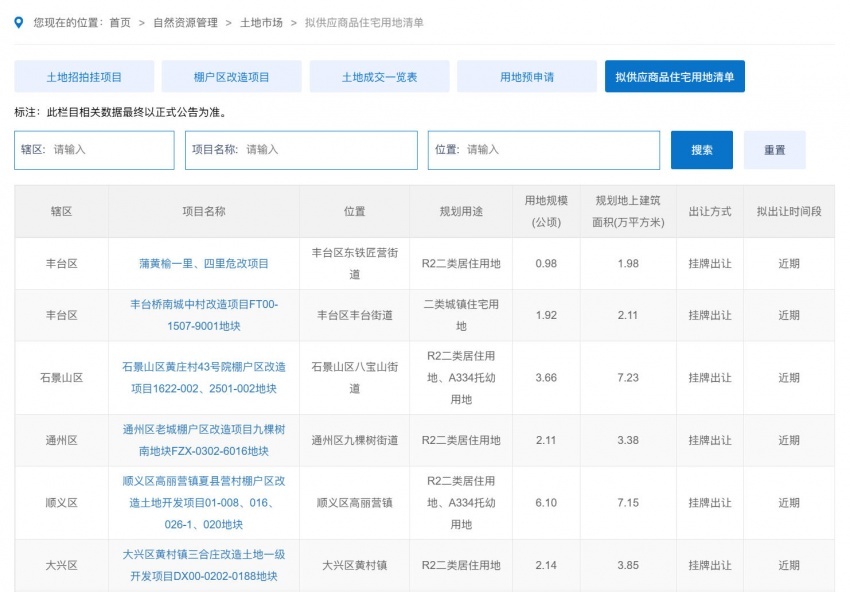Open 自然资源管理 breadcrumb link
The height and width of the screenshot is (592, 850).
point(182,22)
